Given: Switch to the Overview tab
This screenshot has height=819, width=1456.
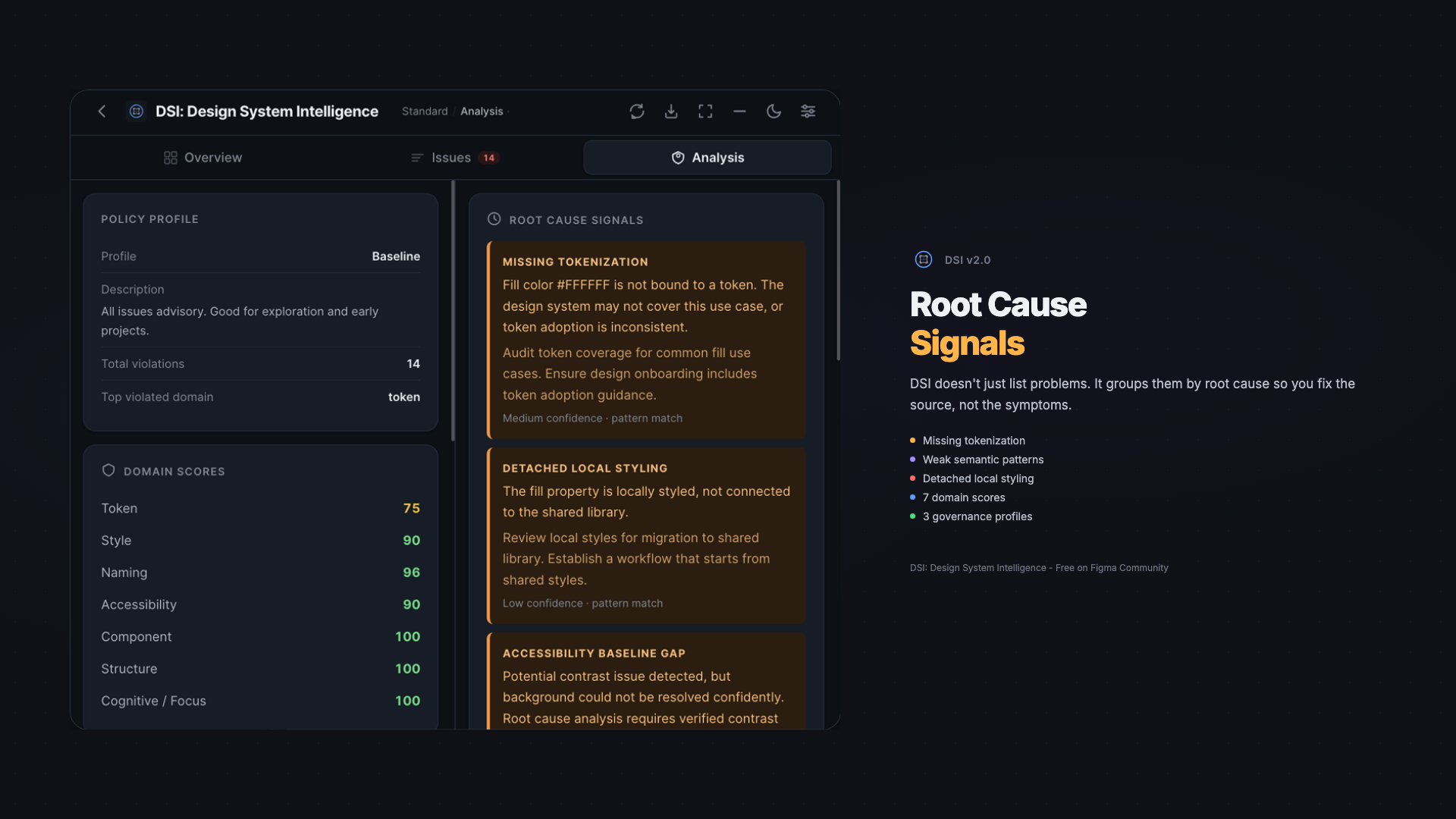Looking at the screenshot, I should pos(212,158).
